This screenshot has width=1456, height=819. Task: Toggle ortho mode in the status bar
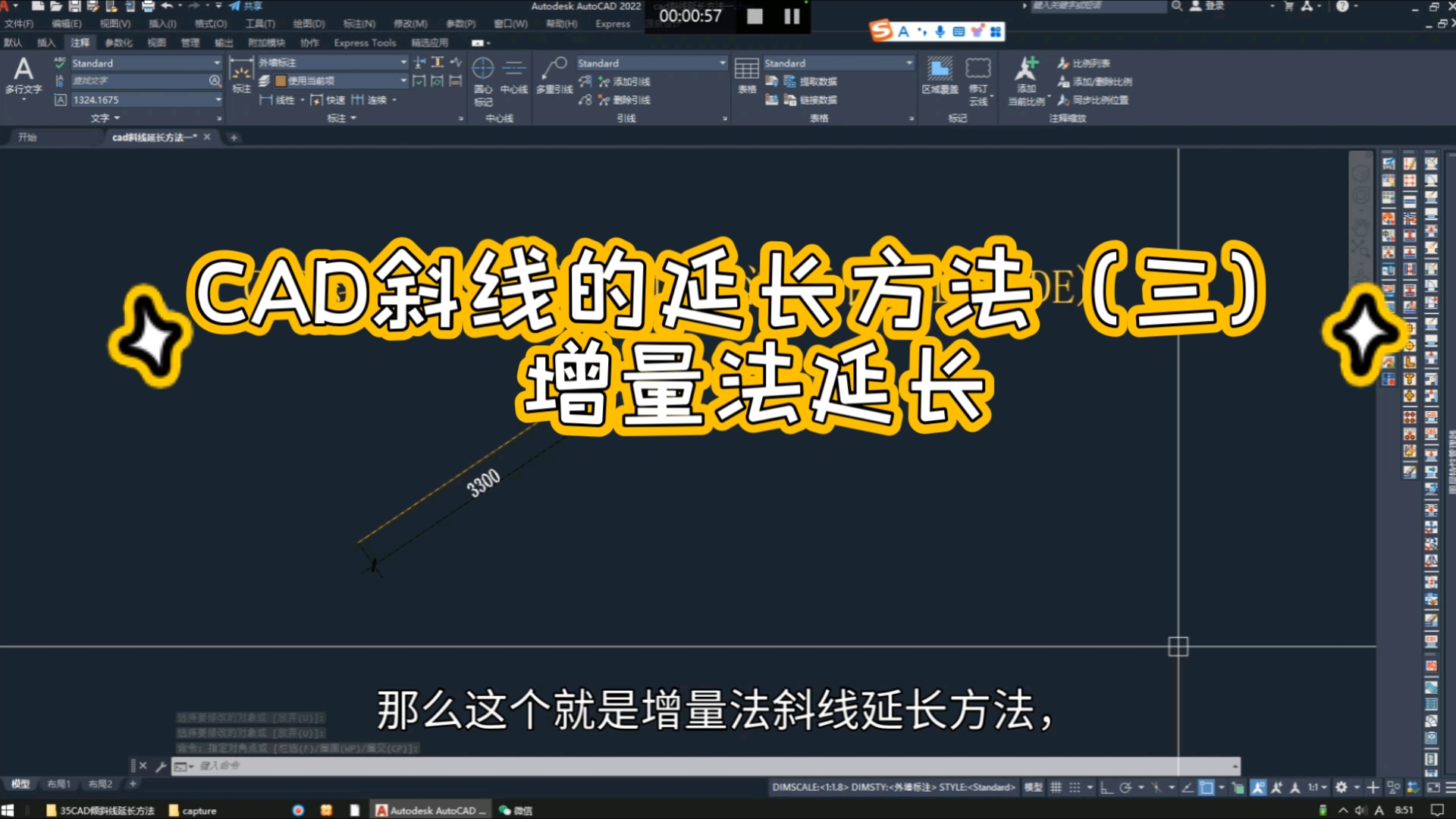[x=1106, y=787]
